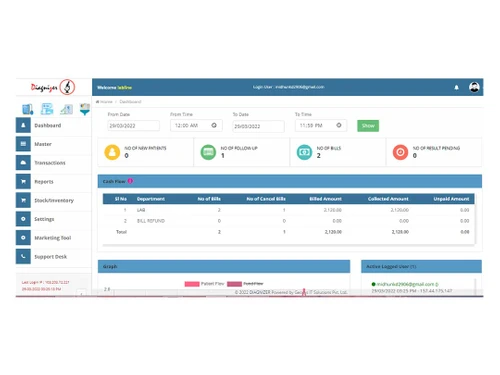
Task: Open the Transactions menu
Action: (53, 163)
